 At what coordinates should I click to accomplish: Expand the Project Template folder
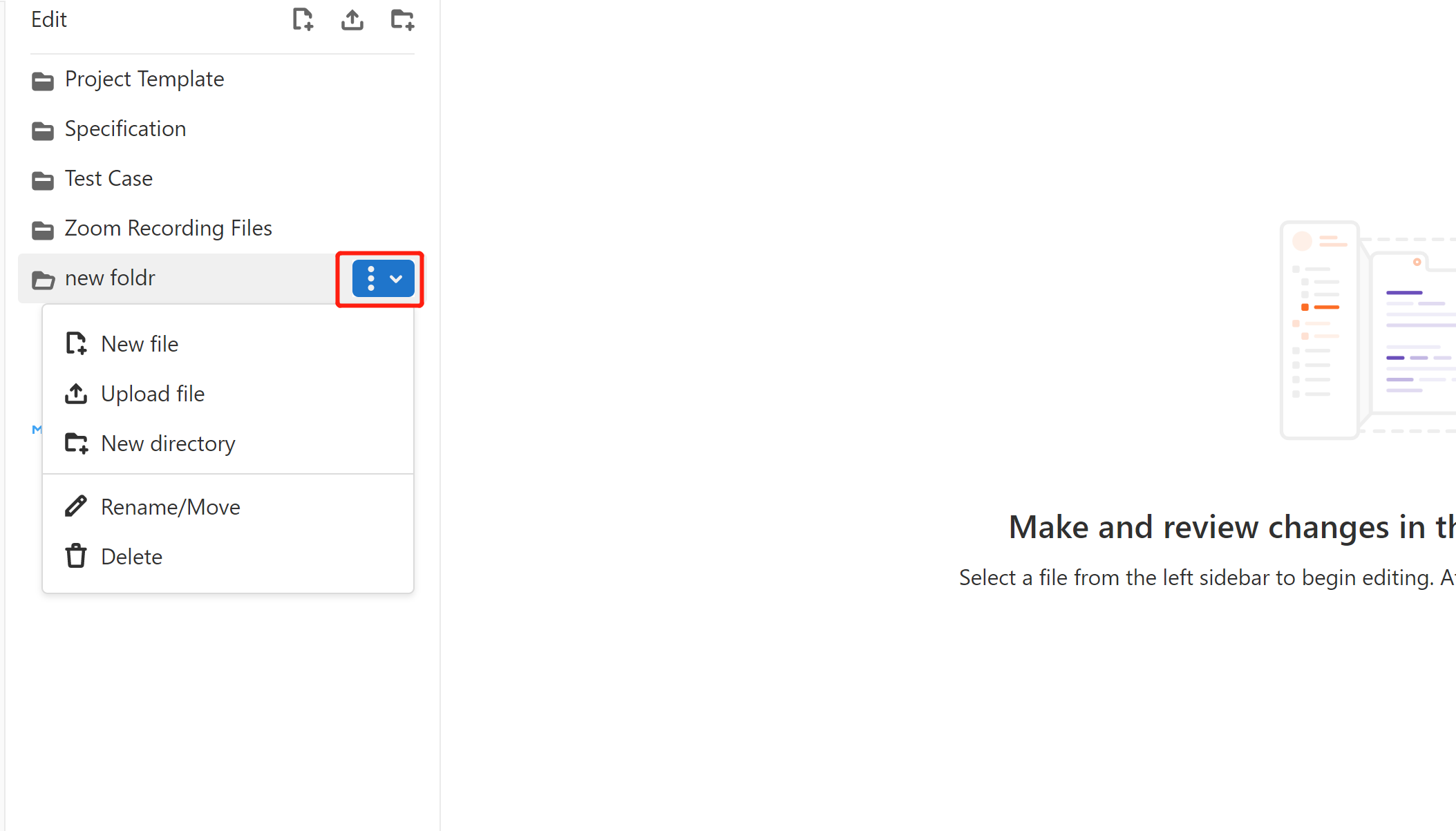(x=145, y=79)
